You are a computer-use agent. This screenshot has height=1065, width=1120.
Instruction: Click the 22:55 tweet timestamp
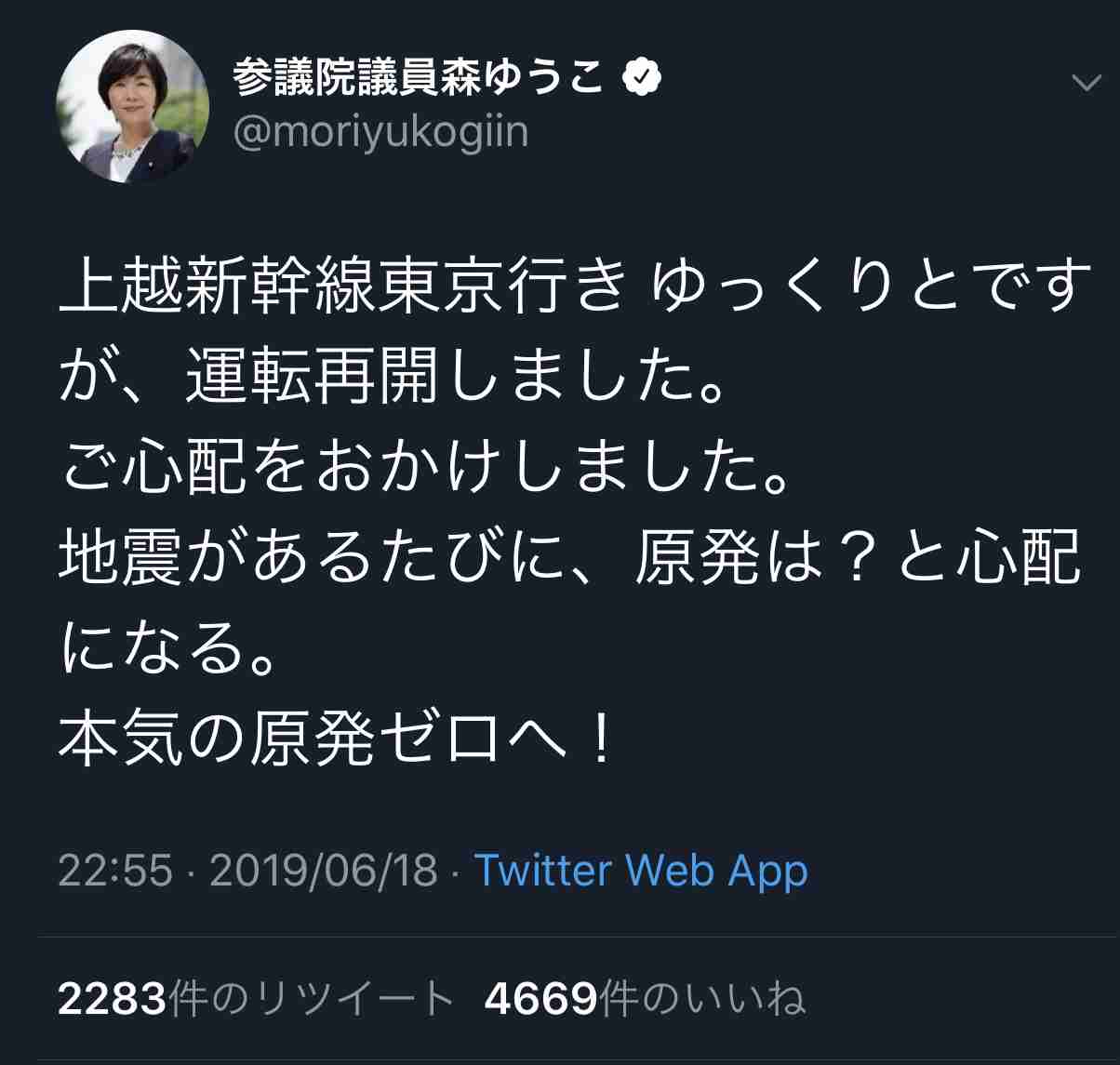[115, 871]
